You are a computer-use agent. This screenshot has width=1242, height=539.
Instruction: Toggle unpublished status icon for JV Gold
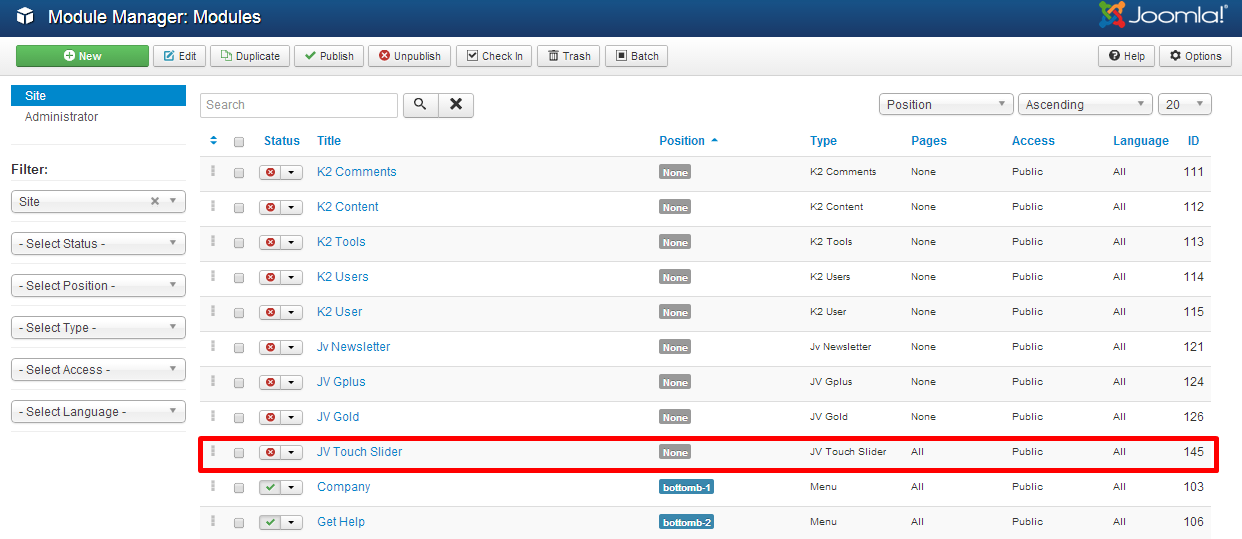pyautogui.click(x=270, y=417)
